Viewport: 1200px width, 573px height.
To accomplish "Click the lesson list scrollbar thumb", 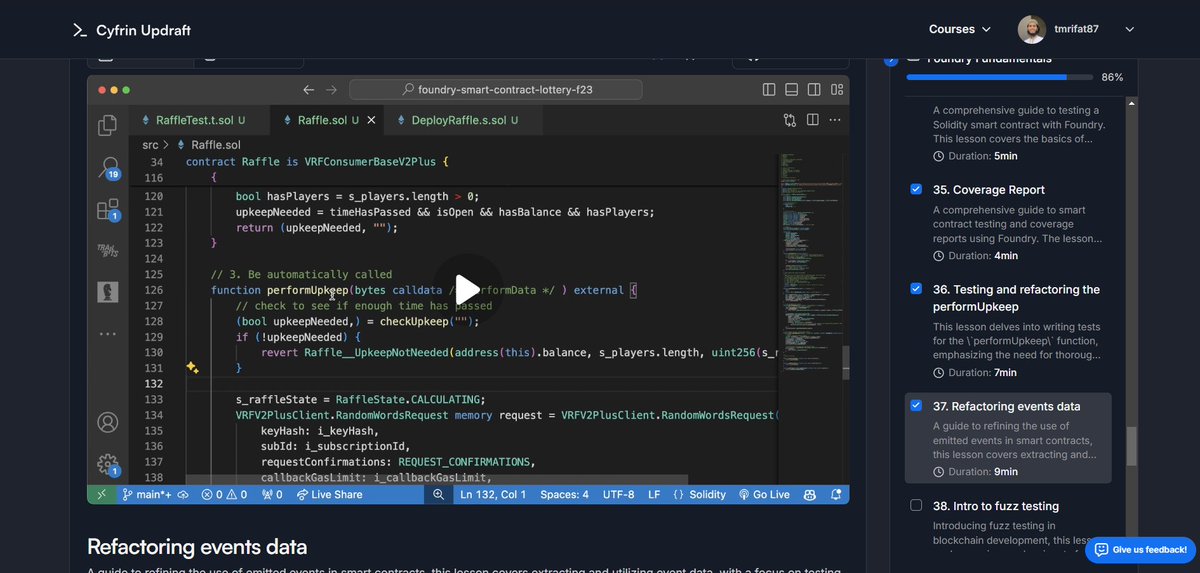I will pyautogui.click(x=1131, y=446).
